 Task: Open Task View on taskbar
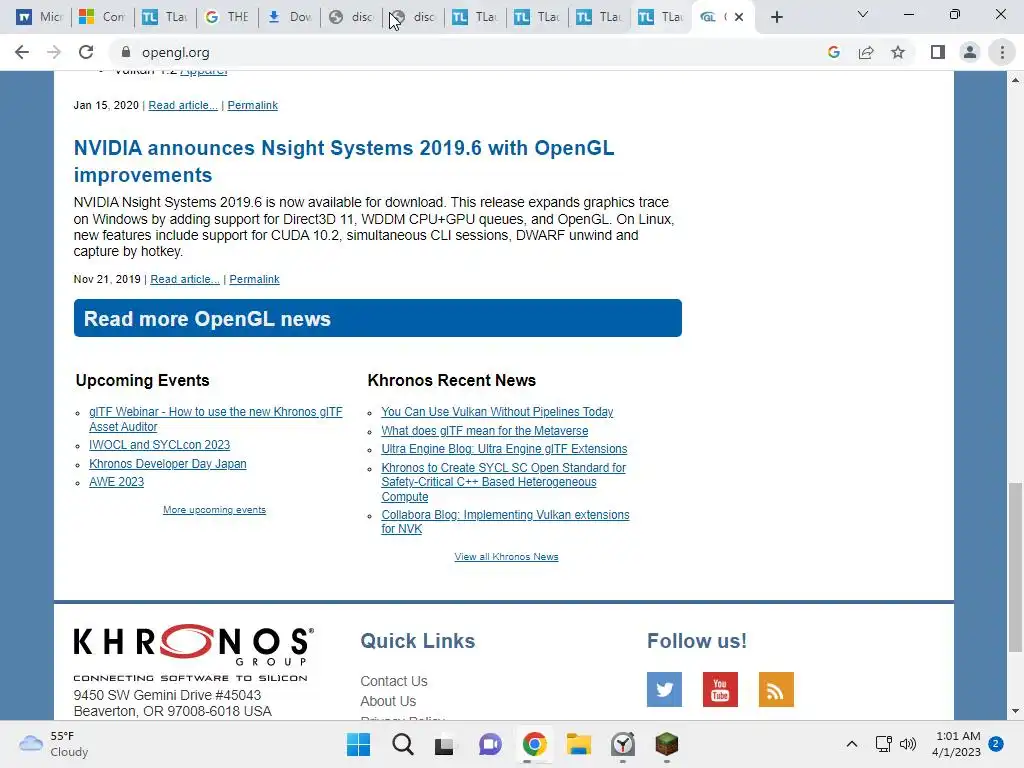pos(445,744)
